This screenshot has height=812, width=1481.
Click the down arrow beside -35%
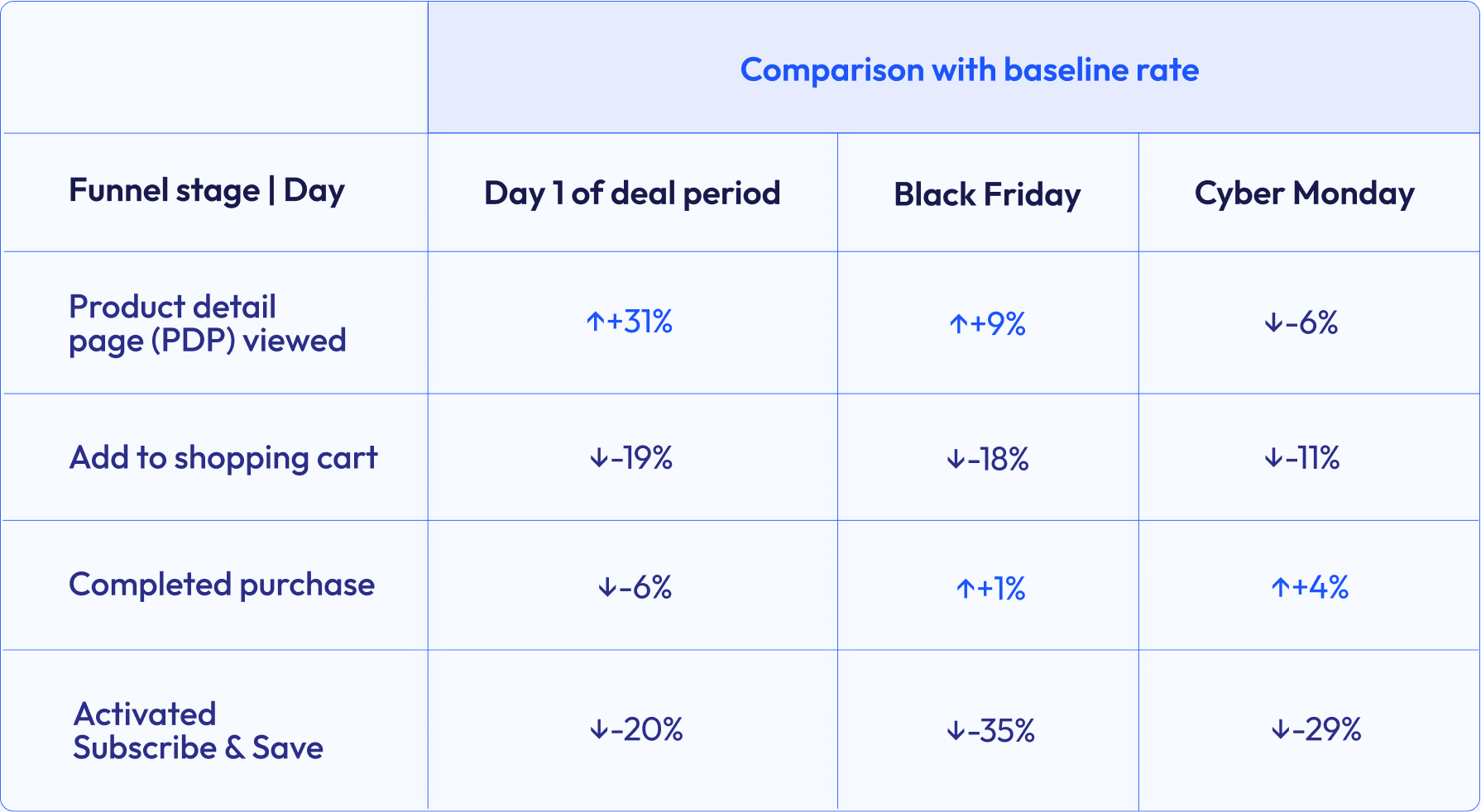tap(956, 731)
